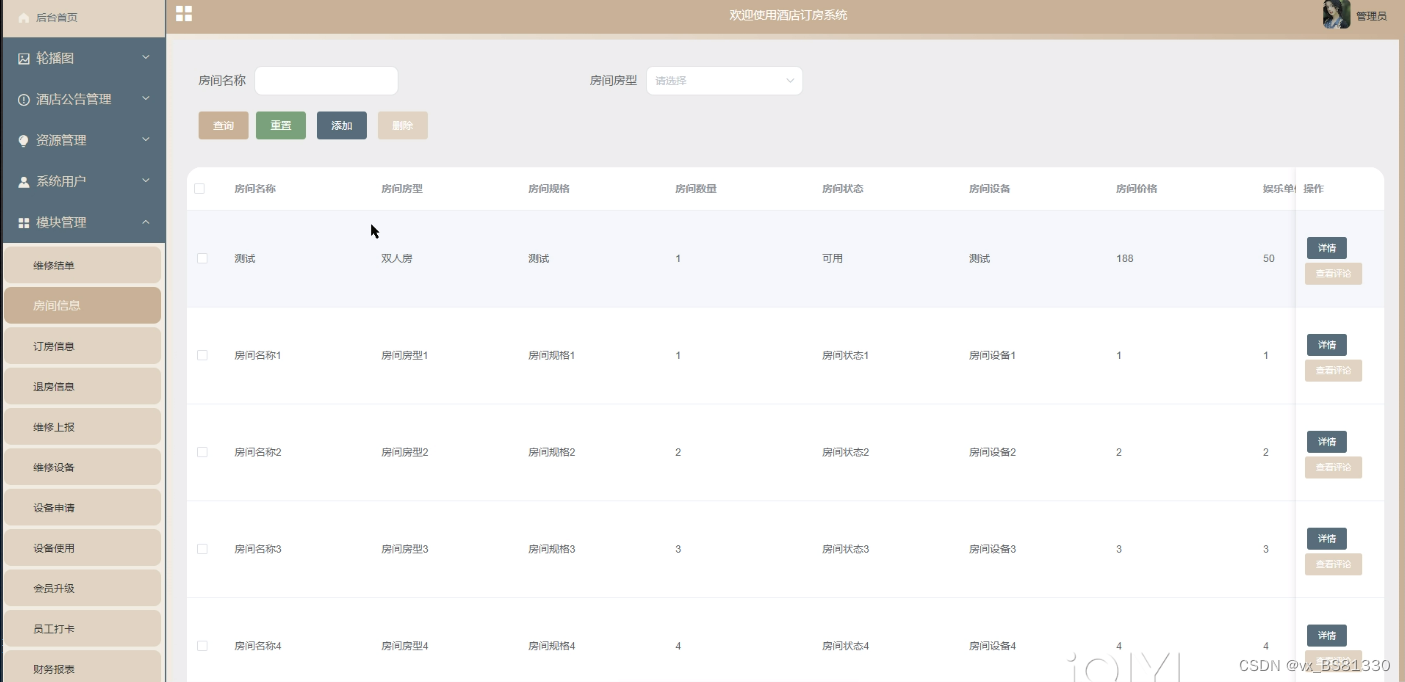
Task: Open 详情 for 房间名称3
Action: pos(1327,539)
